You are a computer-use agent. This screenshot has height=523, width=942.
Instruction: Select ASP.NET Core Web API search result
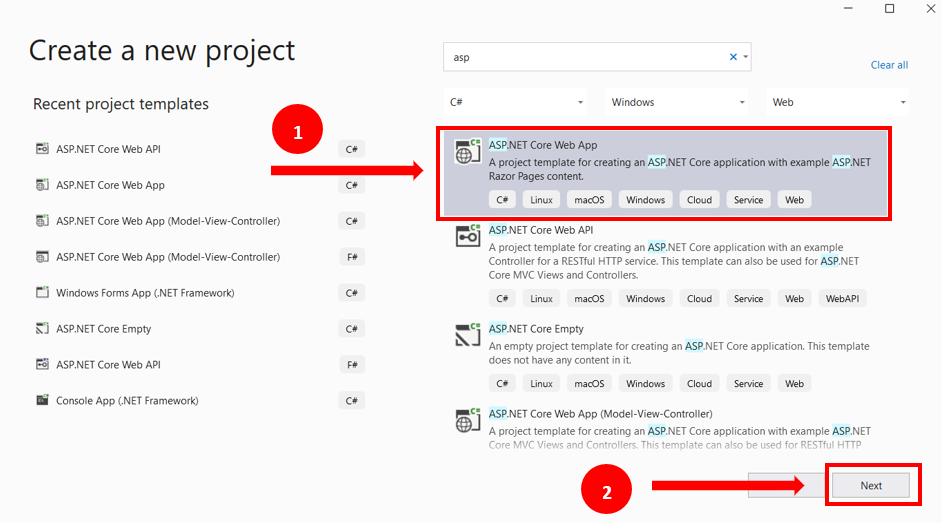tap(664, 265)
